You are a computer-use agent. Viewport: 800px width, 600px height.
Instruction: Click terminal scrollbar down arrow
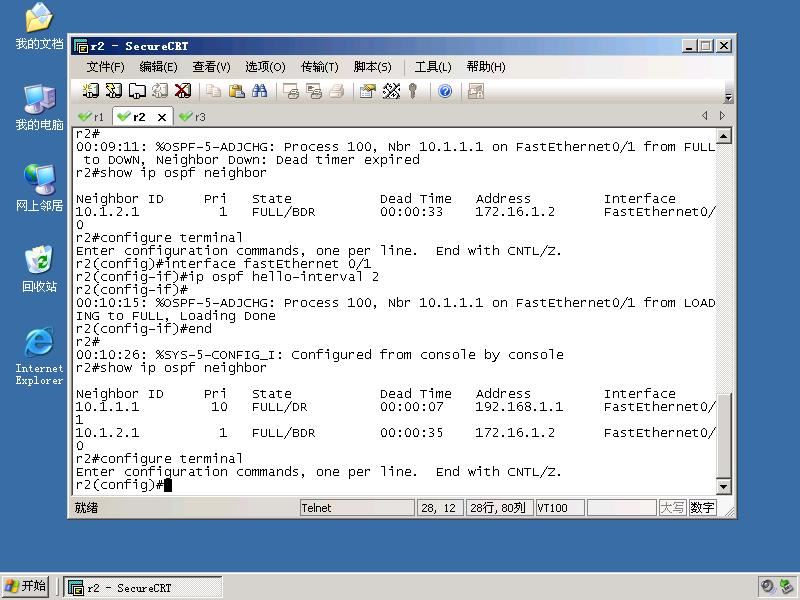723,487
